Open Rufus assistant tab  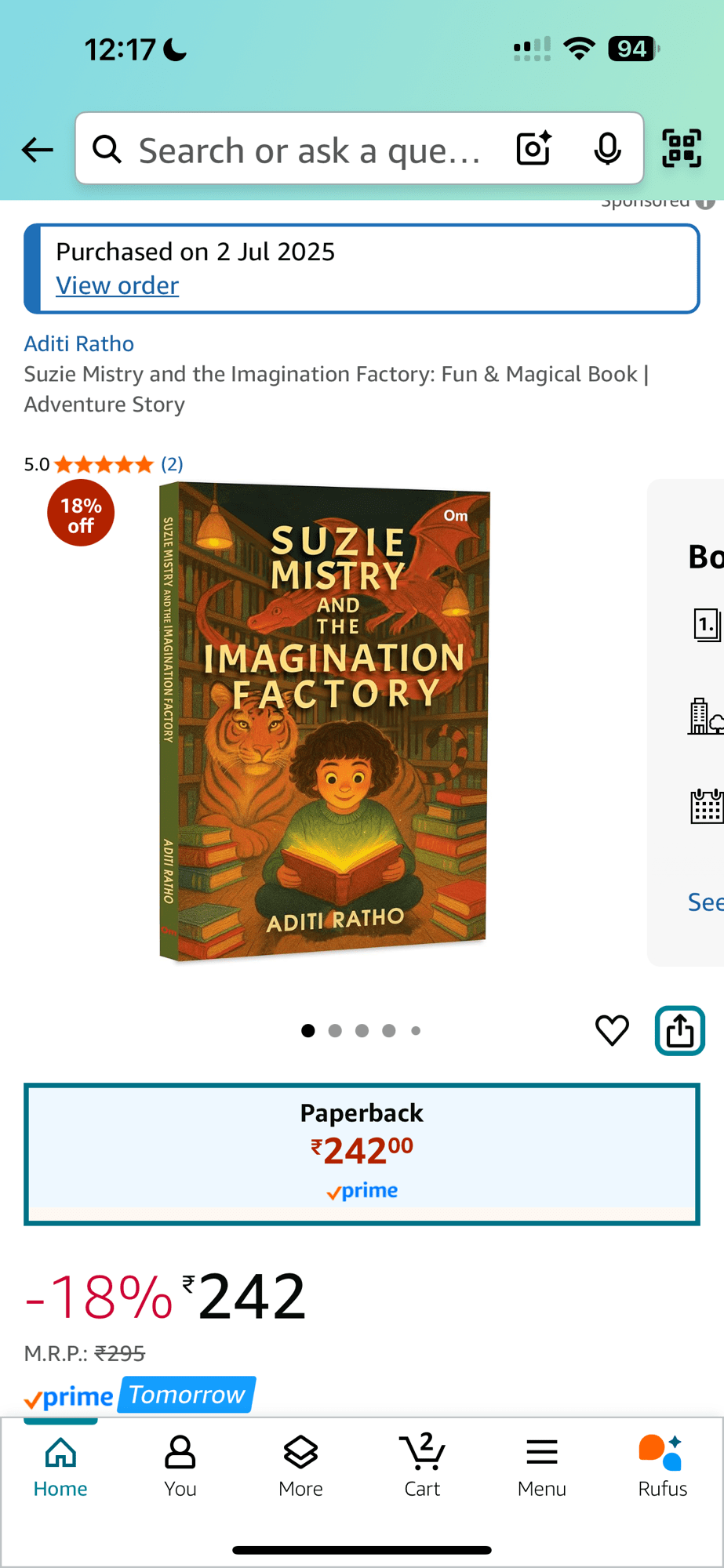click(662, 1465)
